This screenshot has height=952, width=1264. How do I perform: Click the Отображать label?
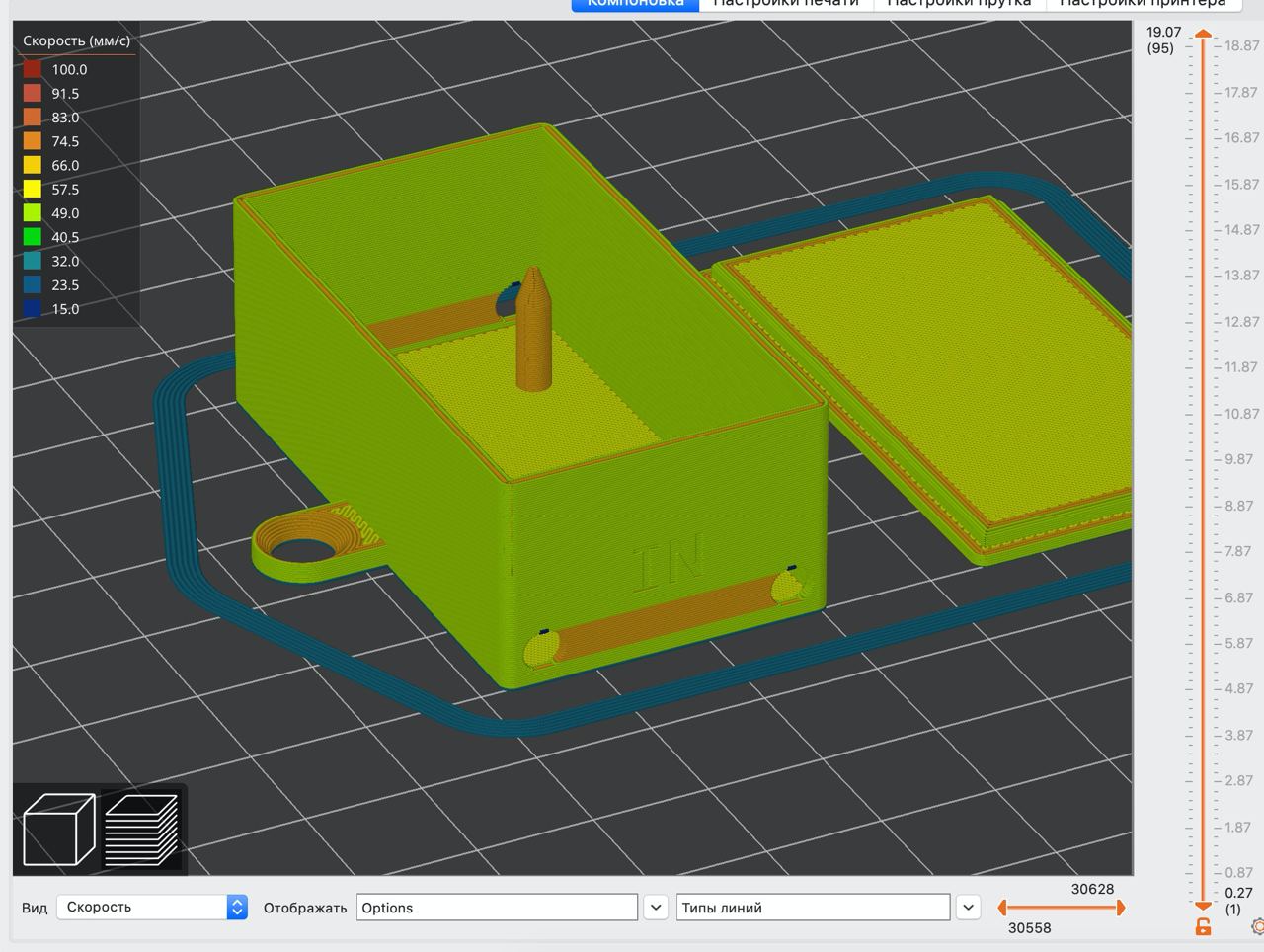pos(305,908)
